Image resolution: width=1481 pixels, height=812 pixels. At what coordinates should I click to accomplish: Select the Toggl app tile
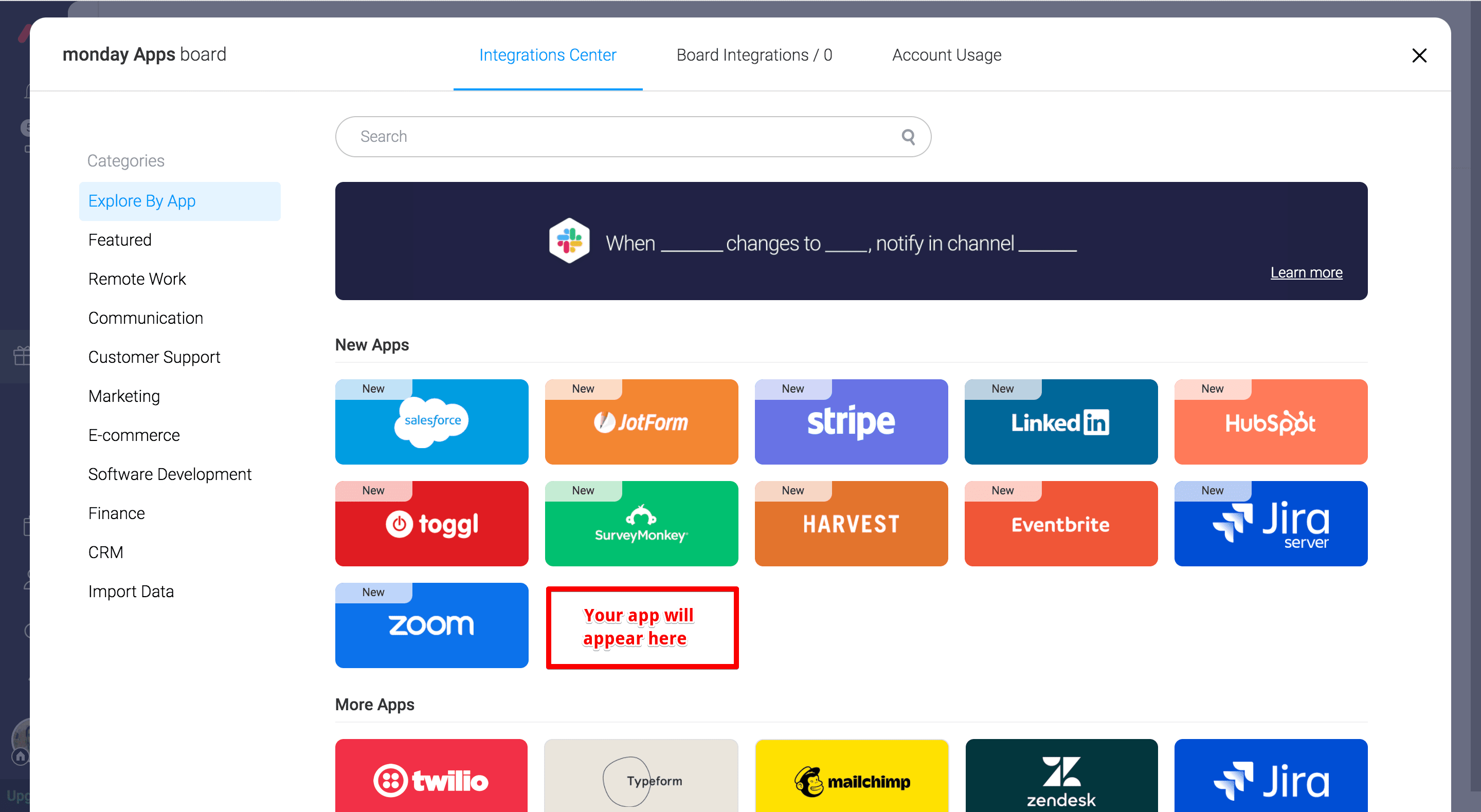click(x=431, y=523)
